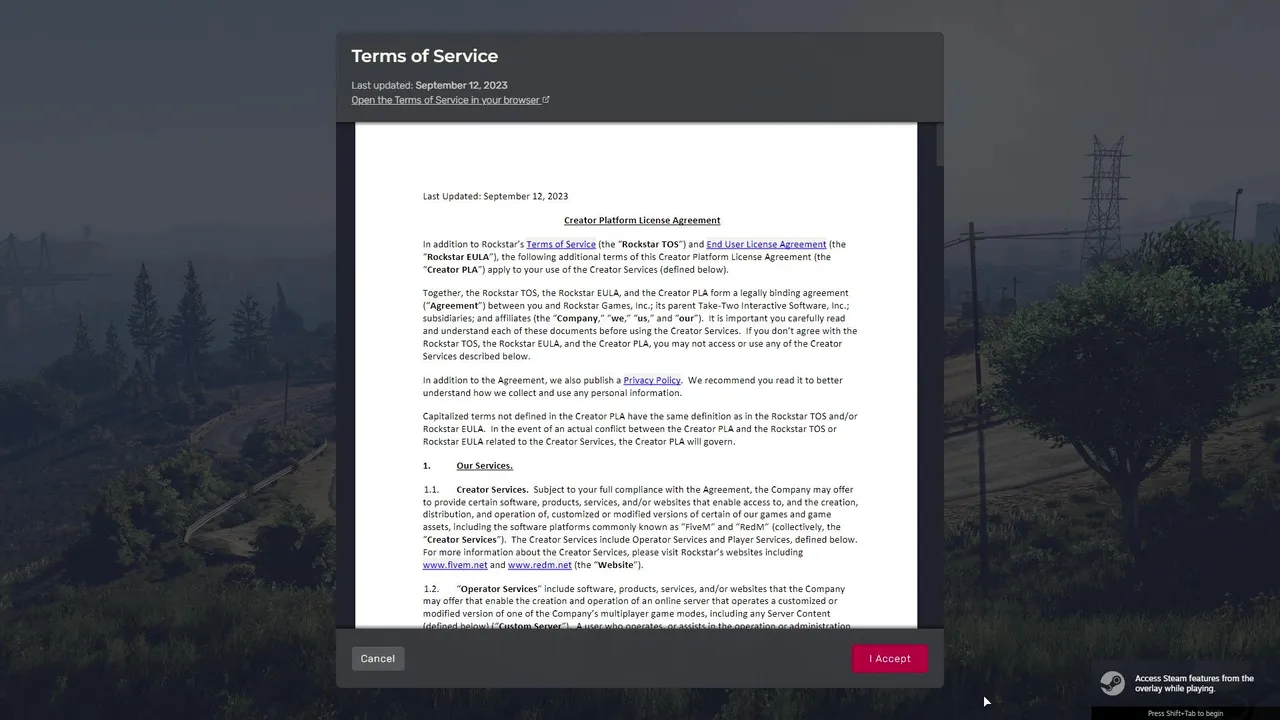Cancel the Terms of Service dialog
The height and width of the screenshot is (720, 1280).
pos(378,658)
